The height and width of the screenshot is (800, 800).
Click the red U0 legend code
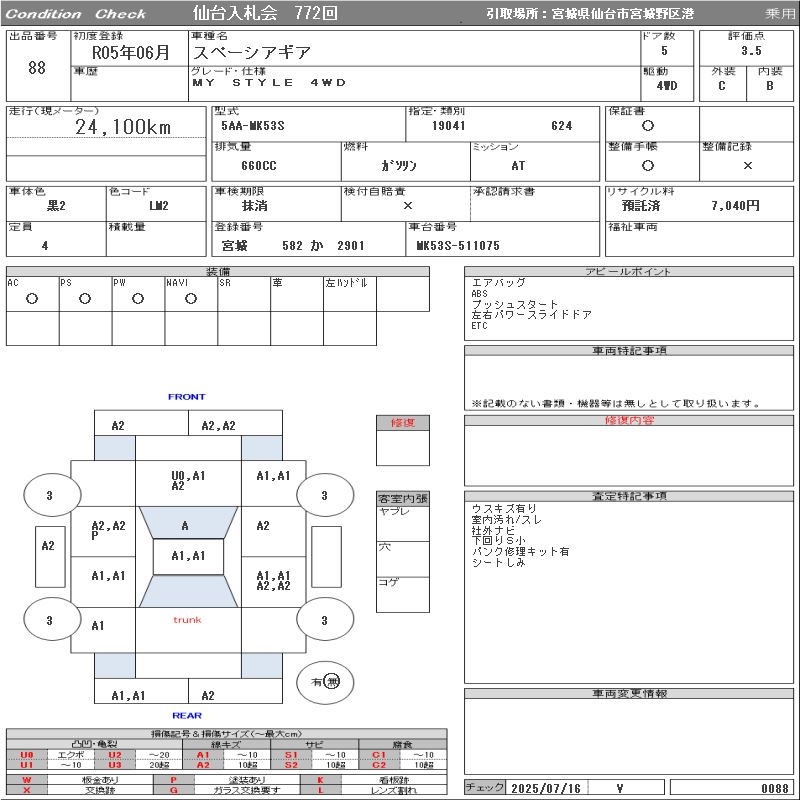click(x=27, y=755)
